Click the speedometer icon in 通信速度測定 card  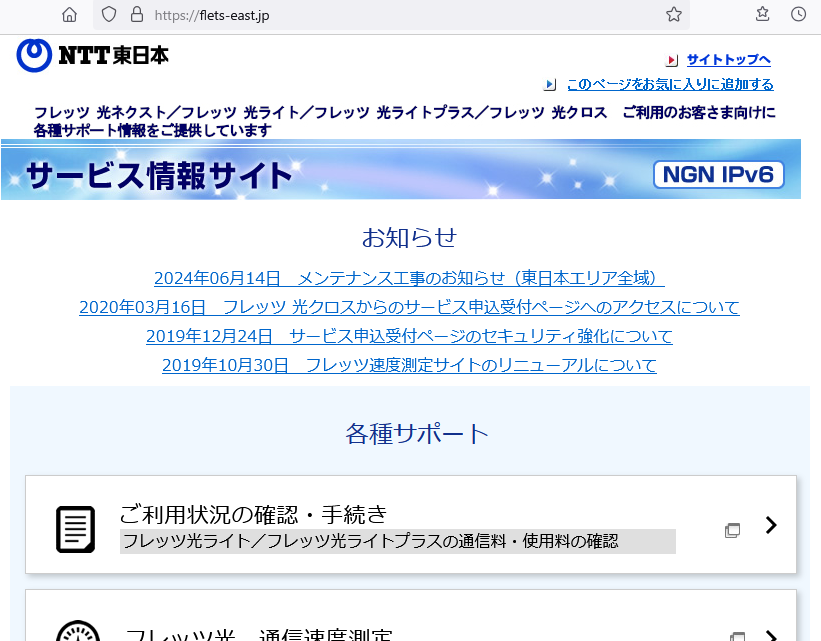[77, 632]
